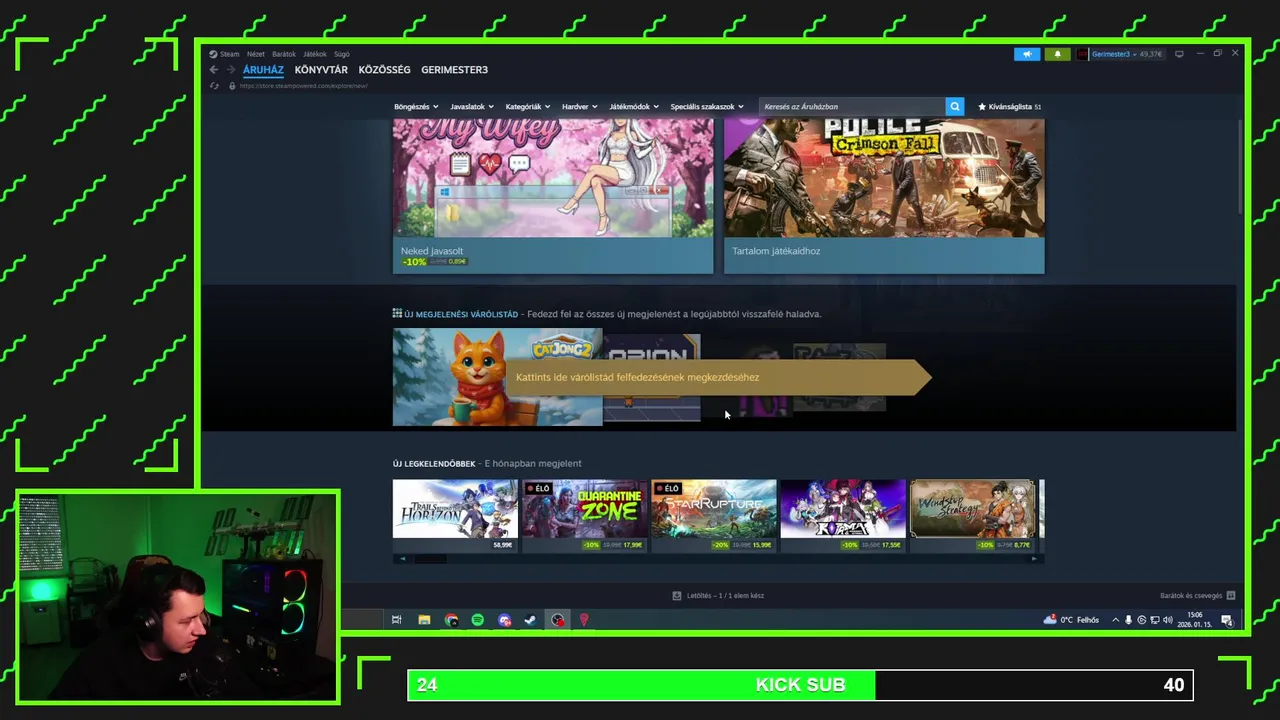Screen dimensions: 1280x720
Task: Switch to the ÁRUHÁZ tab
Action: [x=263, y=70]
